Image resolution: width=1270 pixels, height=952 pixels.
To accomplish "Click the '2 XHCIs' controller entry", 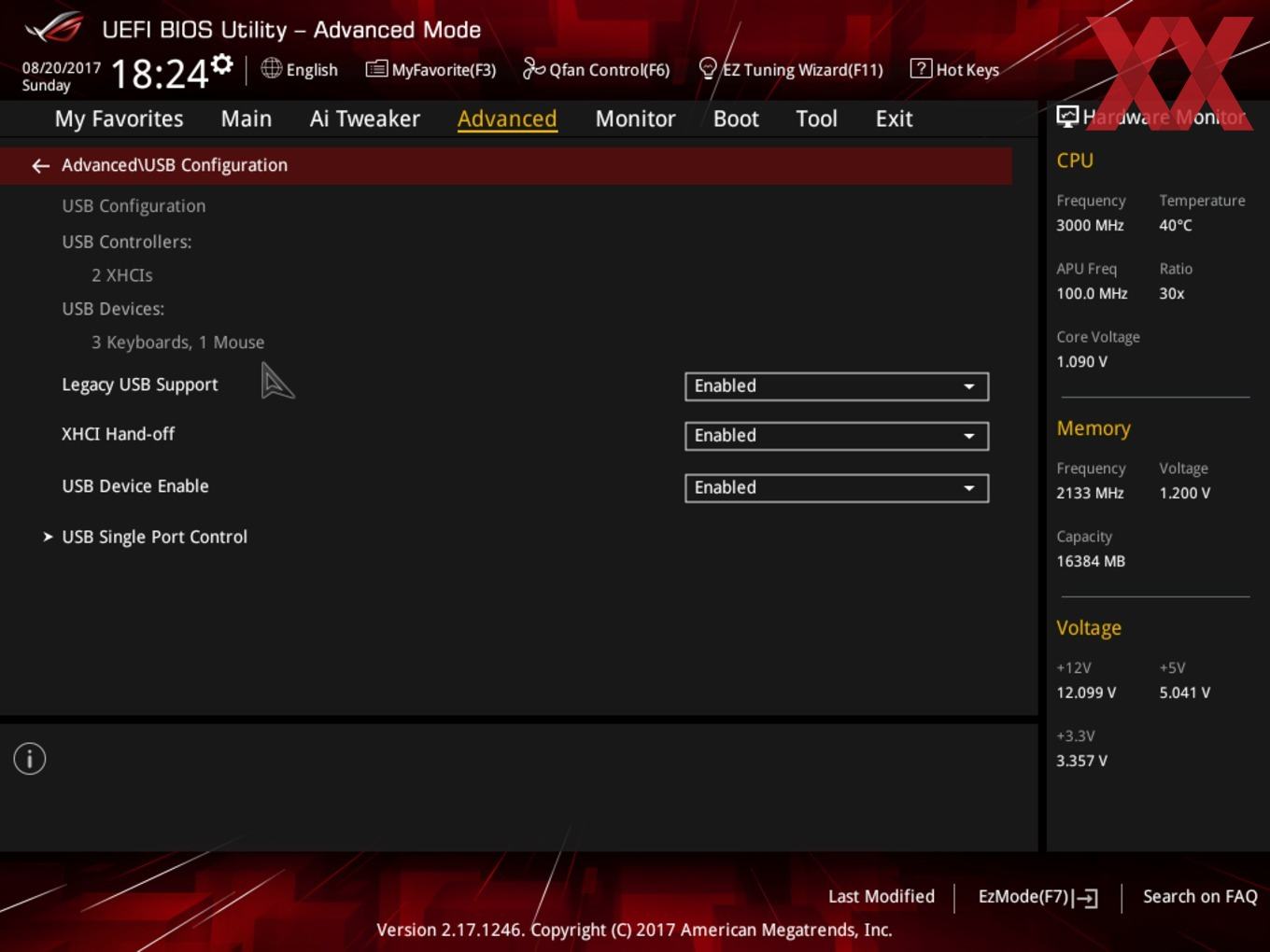I will (122, 275).
